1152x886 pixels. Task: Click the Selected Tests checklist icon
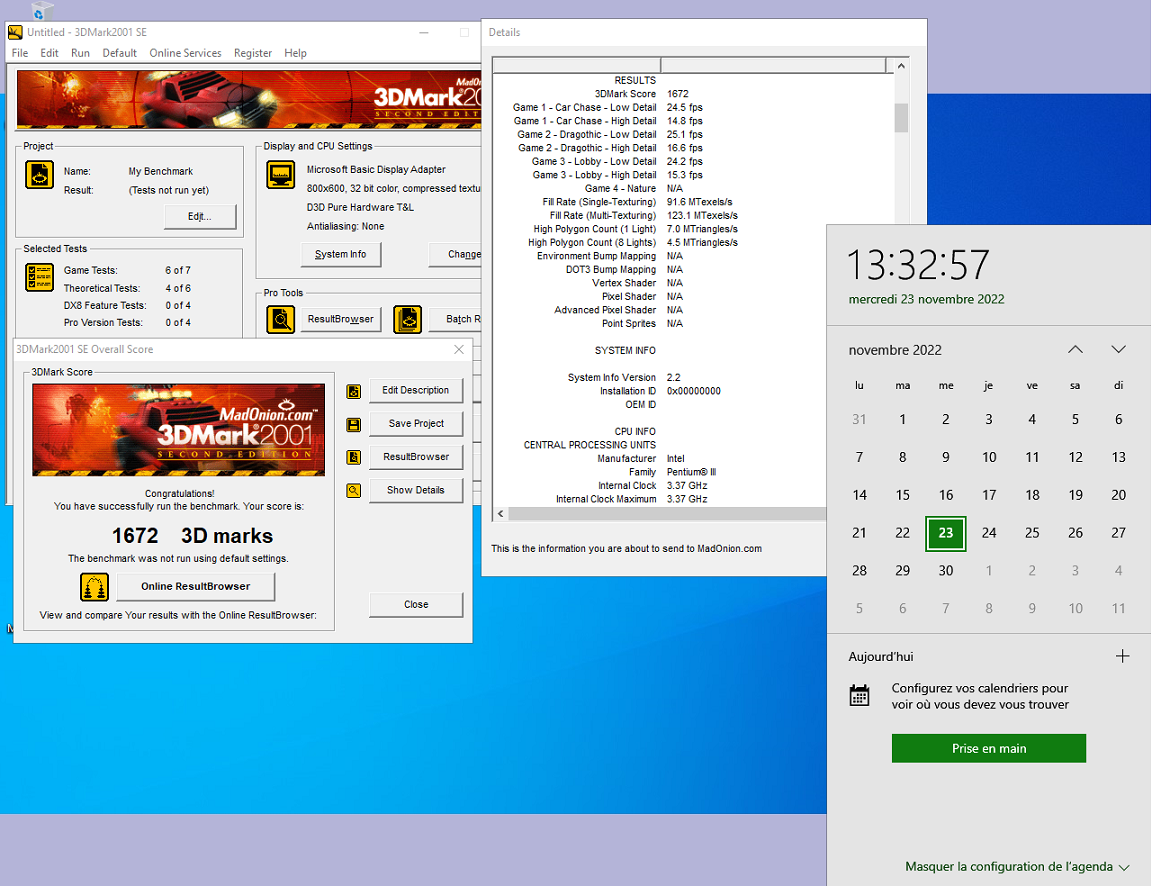[40, 278]
